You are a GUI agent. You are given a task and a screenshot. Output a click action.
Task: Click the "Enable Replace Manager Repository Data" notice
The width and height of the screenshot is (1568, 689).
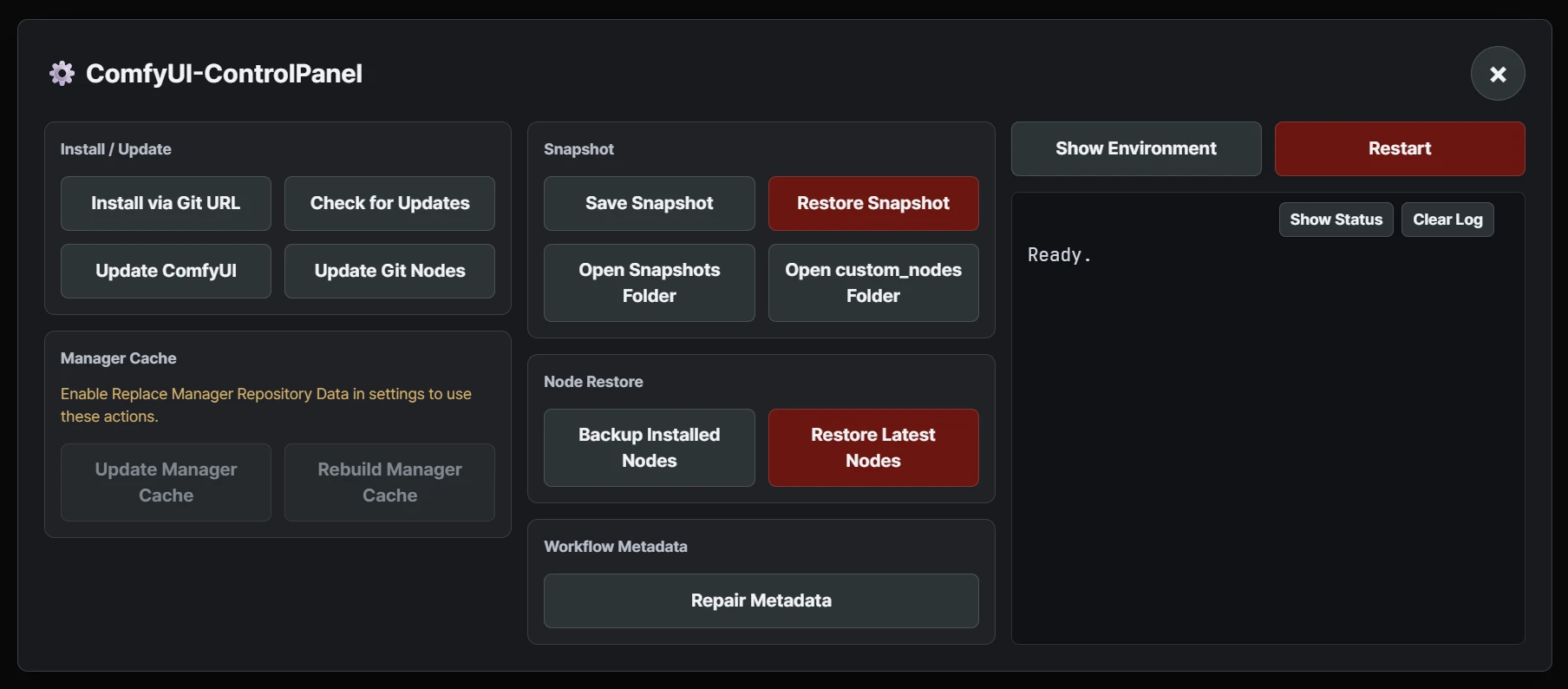pos(266,405)
